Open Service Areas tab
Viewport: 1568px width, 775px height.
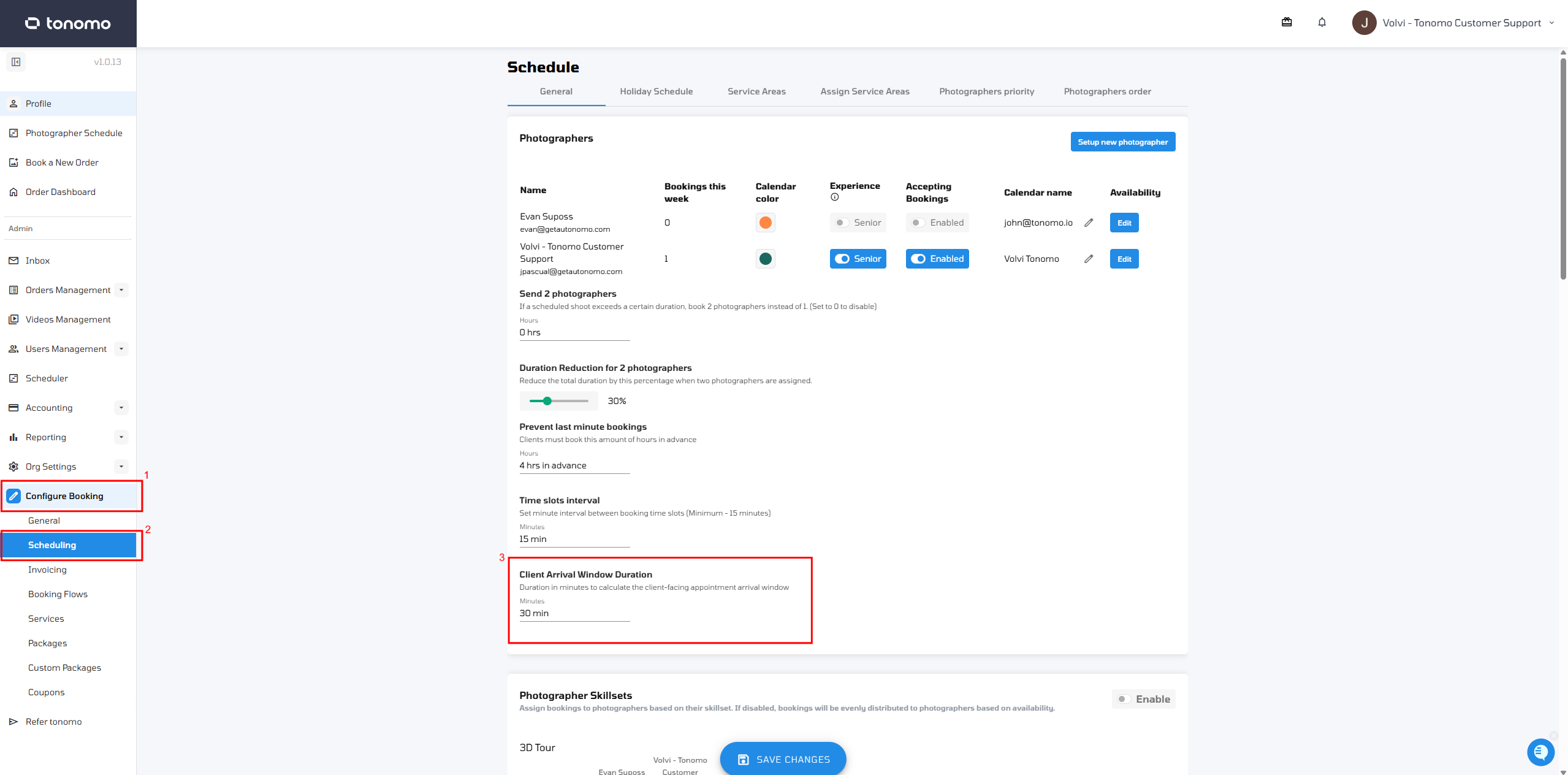pos(756,91)
